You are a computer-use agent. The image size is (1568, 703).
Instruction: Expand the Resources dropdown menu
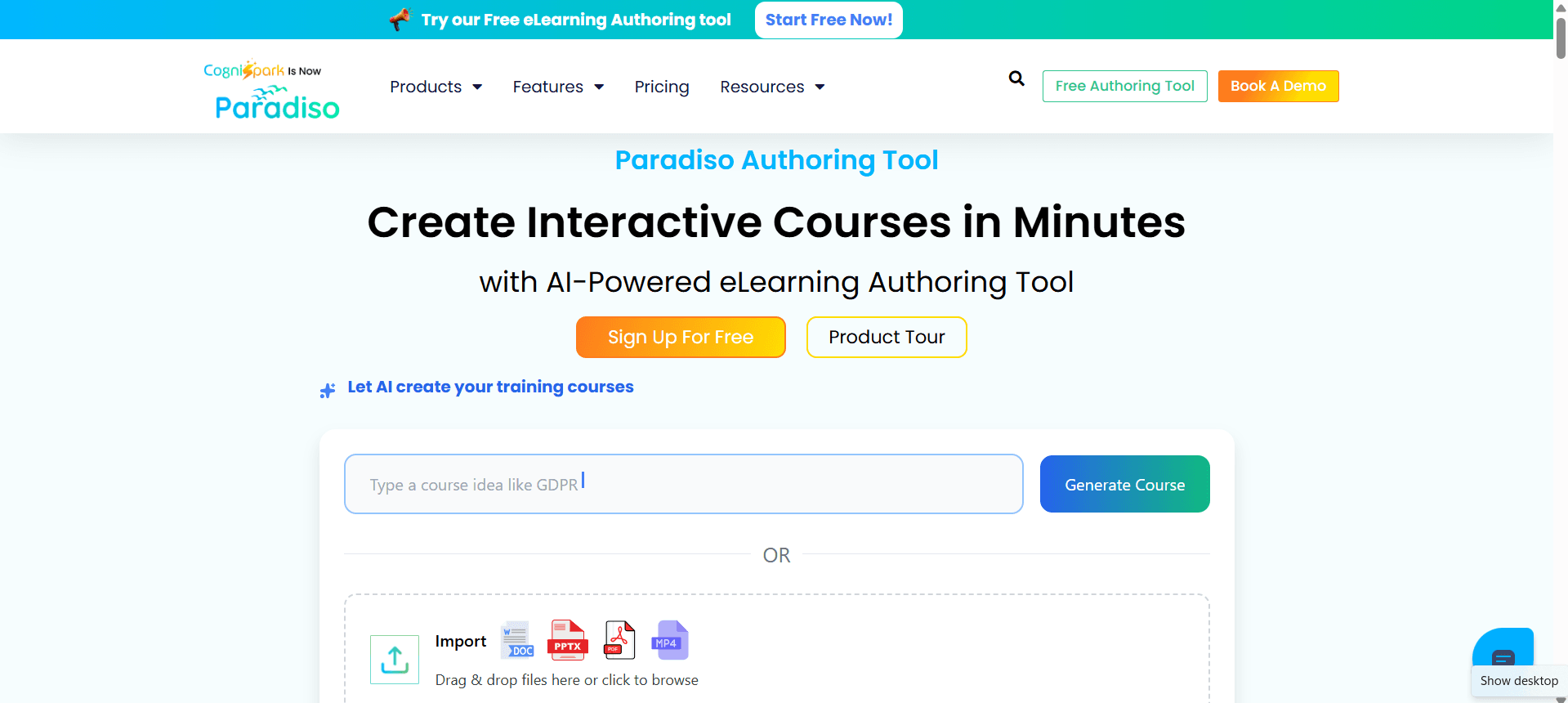click(x=772, y=87)
